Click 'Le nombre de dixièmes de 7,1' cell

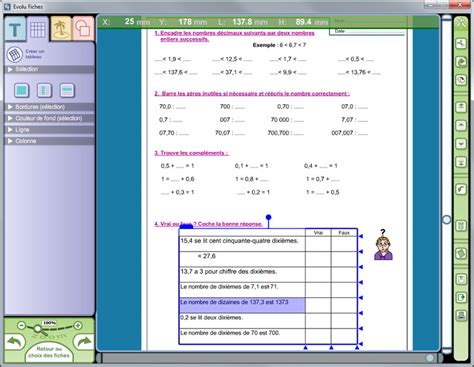click(x=242, y=290)
